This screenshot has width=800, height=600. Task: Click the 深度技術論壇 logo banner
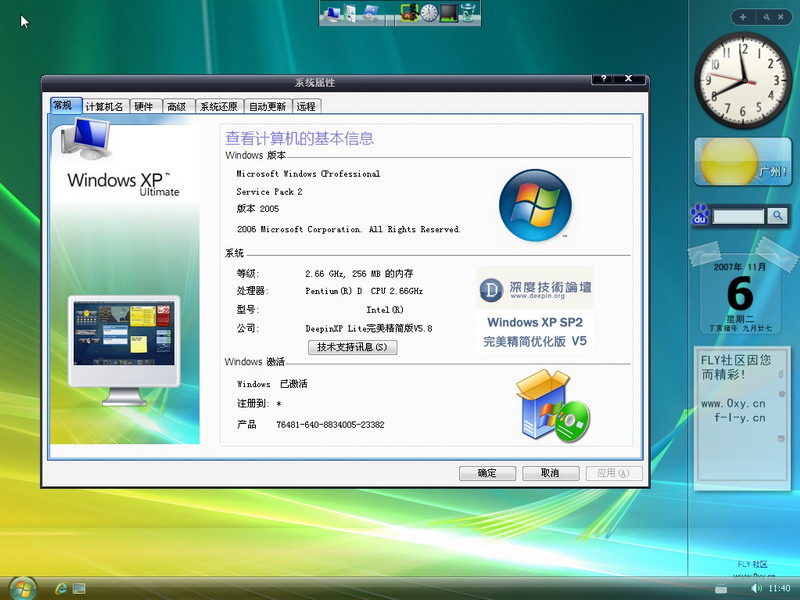pyautogui.click(x=535, y=288)
